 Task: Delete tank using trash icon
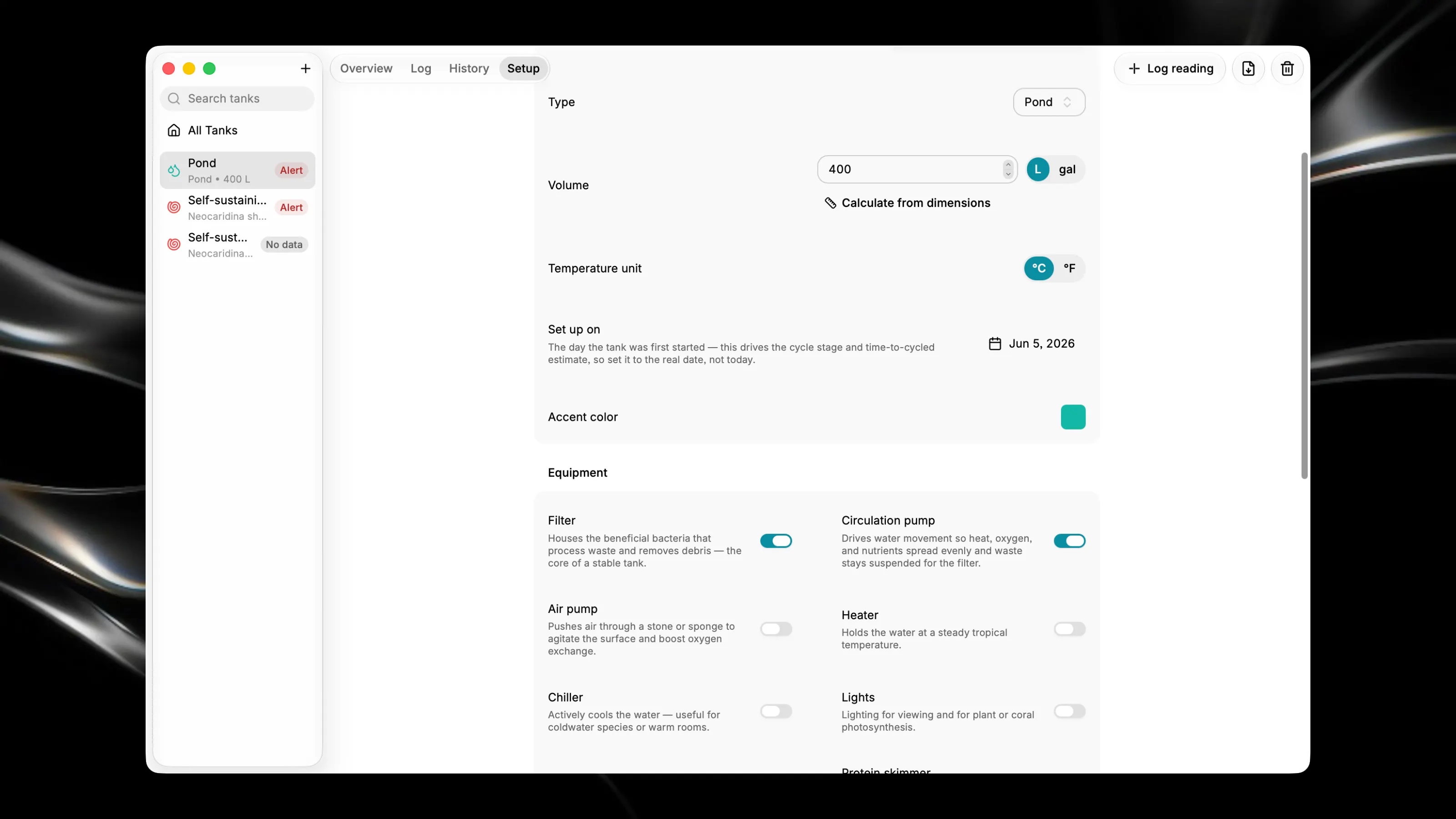tap(1287, 68)
